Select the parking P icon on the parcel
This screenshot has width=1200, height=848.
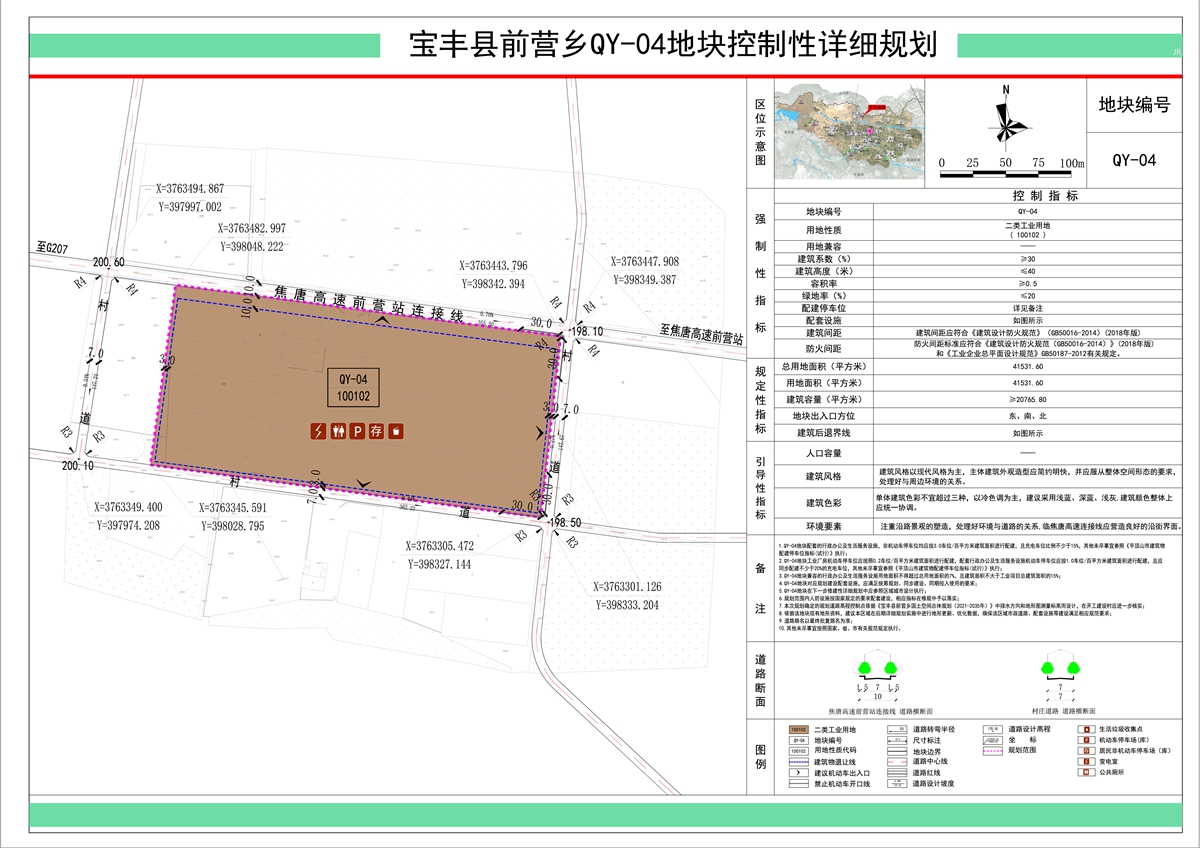[x=358, y=432]
